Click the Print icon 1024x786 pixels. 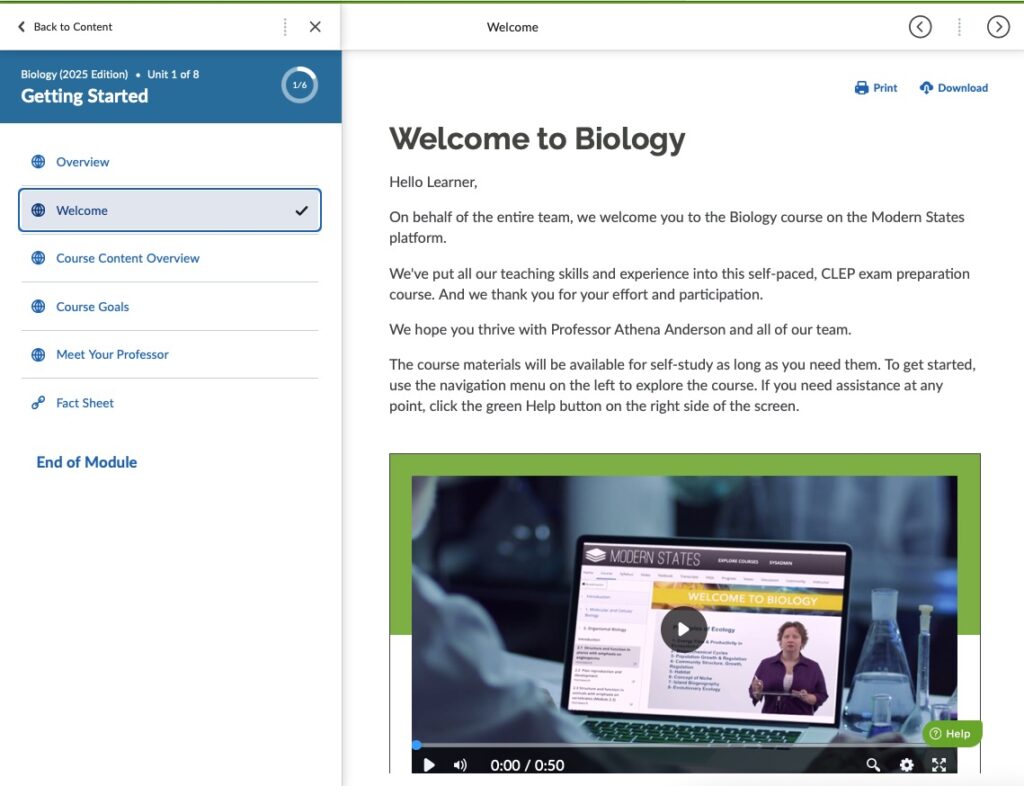tap(862, 88)
